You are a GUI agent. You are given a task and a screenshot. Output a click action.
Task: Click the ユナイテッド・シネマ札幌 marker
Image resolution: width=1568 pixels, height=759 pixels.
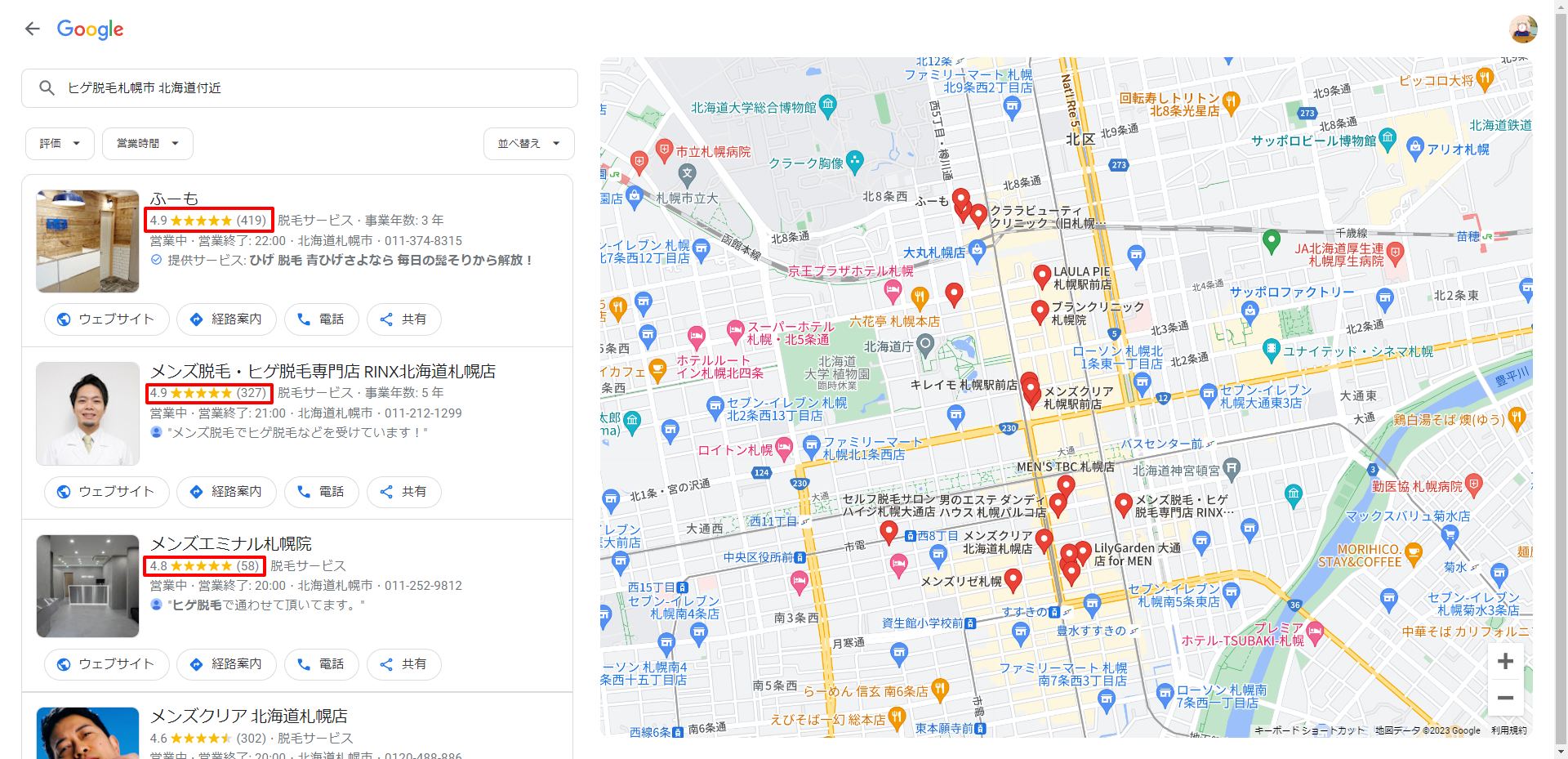[1271, 350]
